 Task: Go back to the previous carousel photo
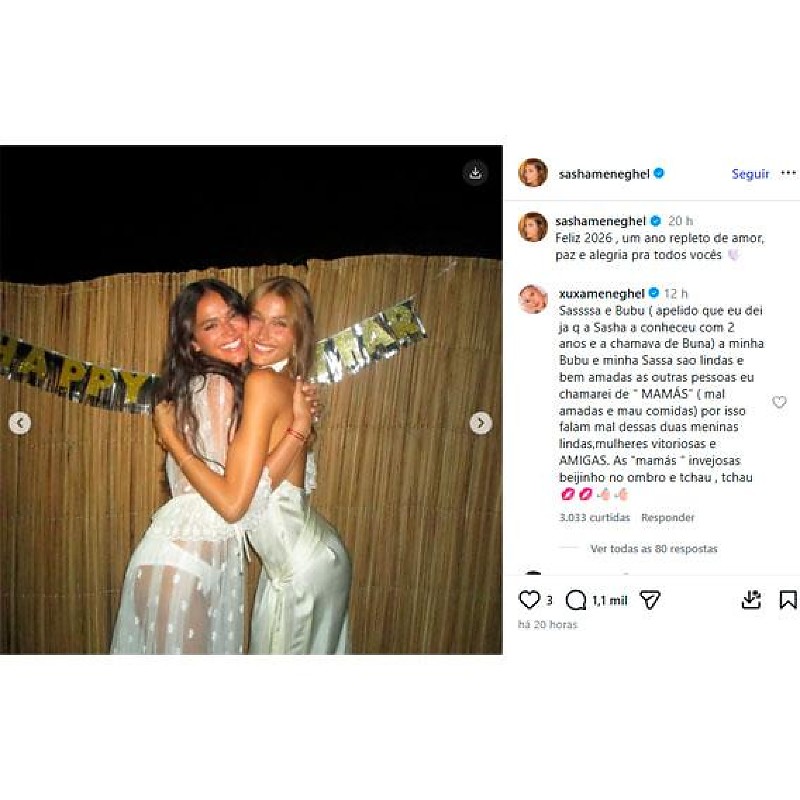point(20,423)
